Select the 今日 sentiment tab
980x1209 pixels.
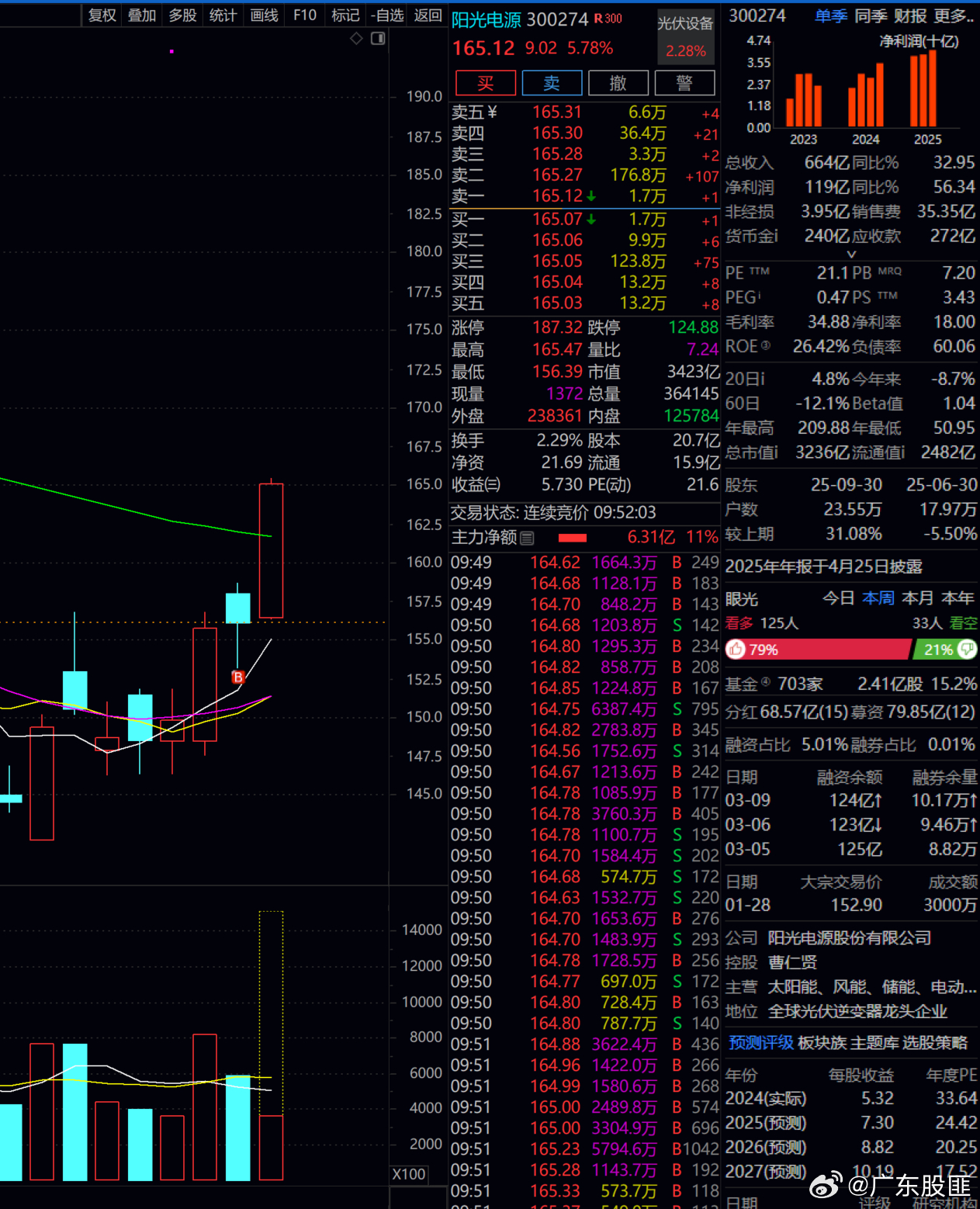839,598
